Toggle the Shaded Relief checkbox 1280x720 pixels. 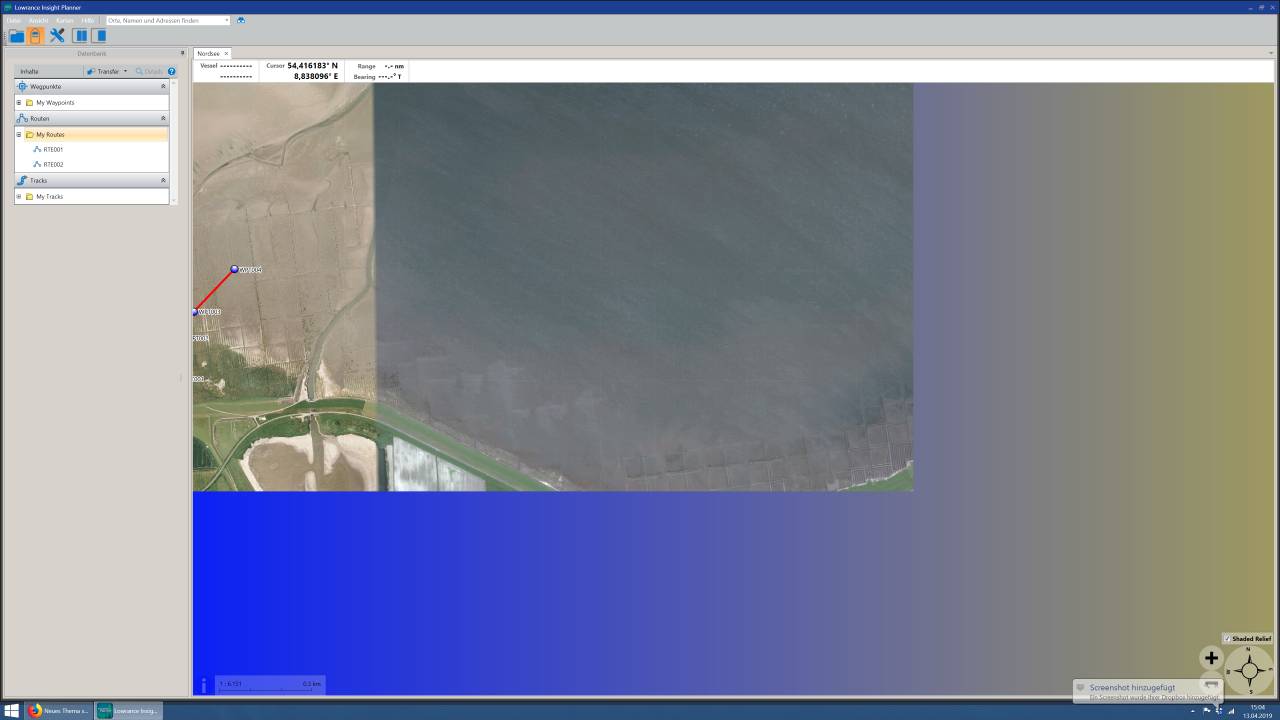click(1228, 638)
